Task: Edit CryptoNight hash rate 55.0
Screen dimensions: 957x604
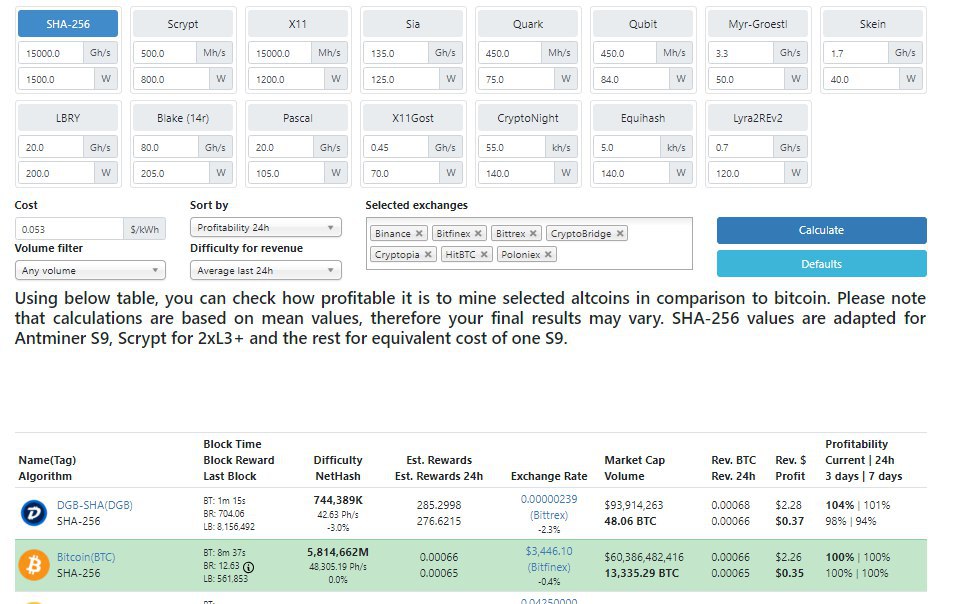Action: [511, 147]
